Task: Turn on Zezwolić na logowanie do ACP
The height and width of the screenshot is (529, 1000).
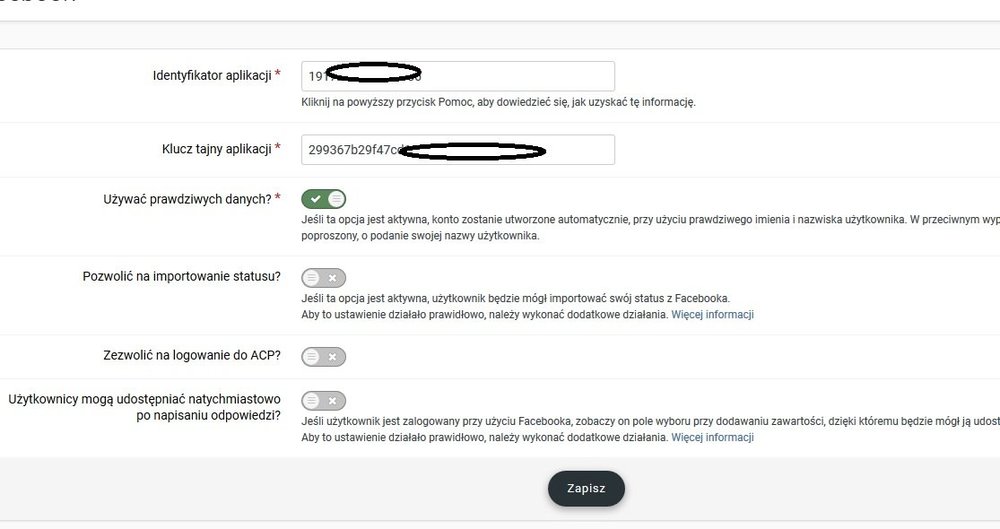Action: [x=324, y=356]
